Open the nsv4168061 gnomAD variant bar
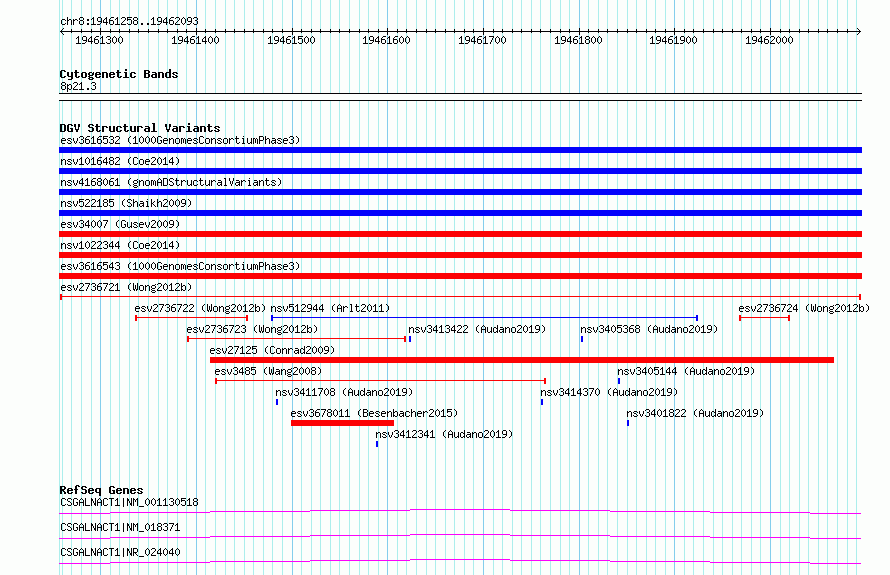 coord(460,192)
